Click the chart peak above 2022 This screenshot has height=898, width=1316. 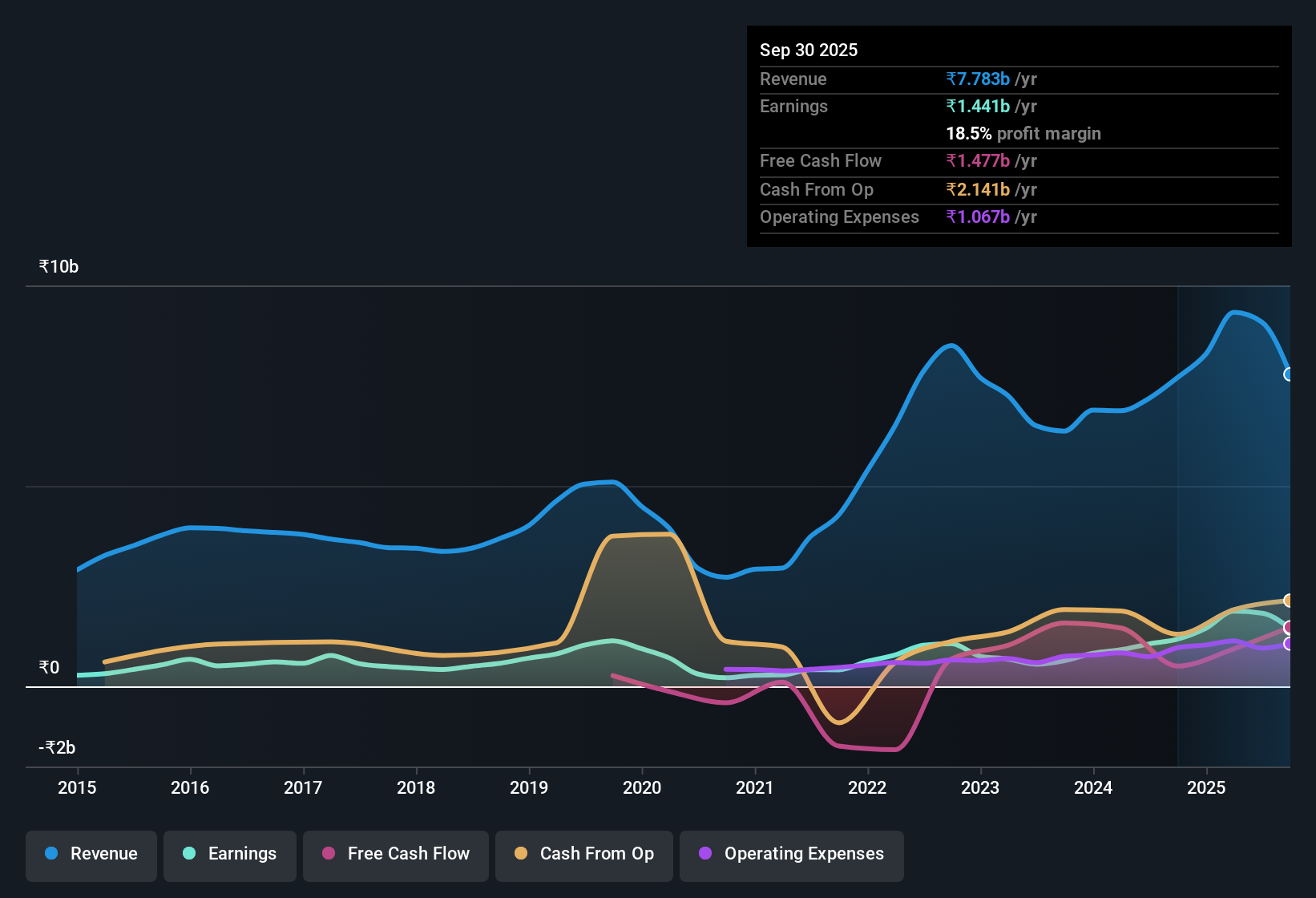(x=949, y=347)
